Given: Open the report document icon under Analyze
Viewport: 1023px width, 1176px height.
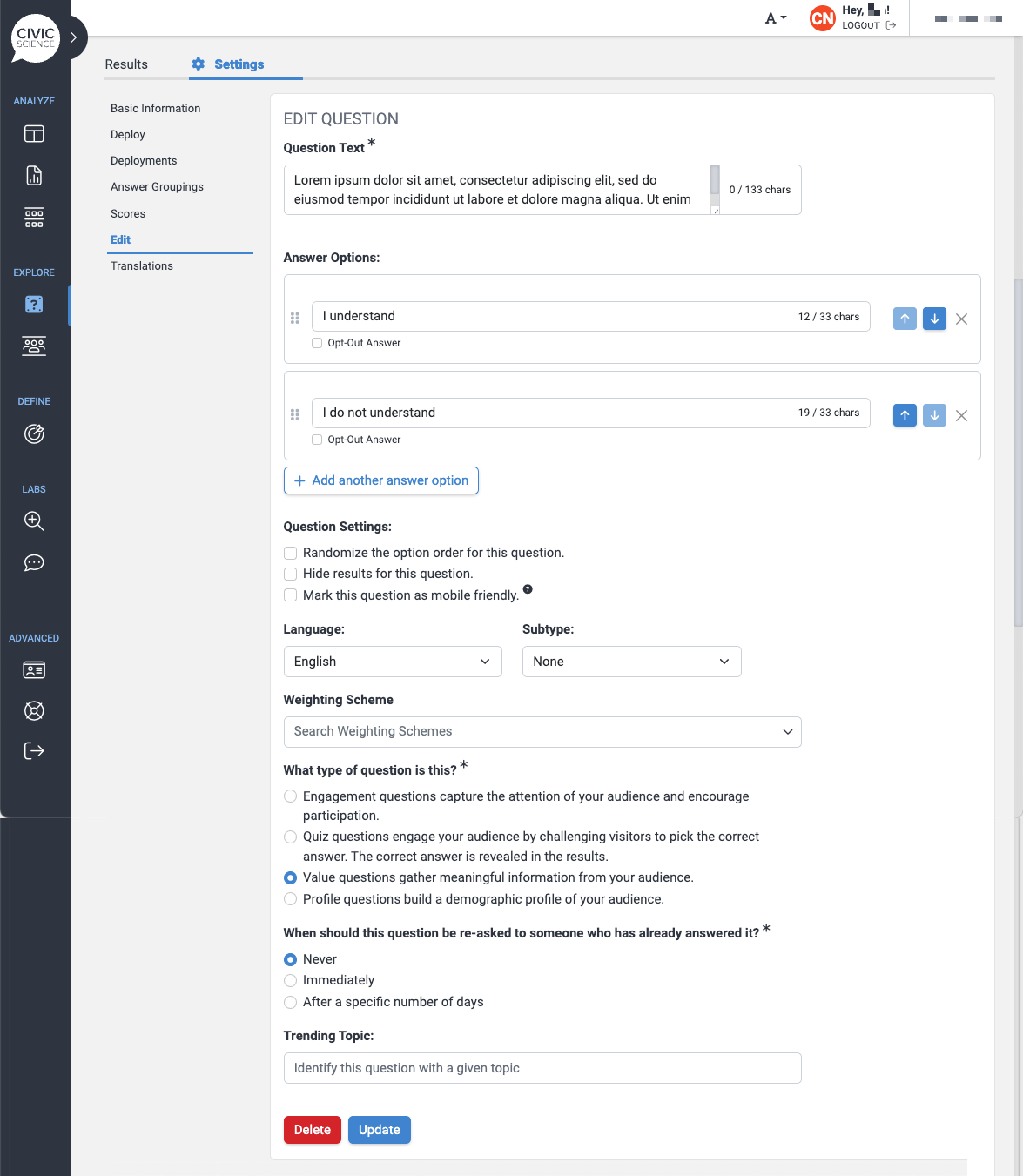Looking at the screenshot, I should (x=34, y=176).
